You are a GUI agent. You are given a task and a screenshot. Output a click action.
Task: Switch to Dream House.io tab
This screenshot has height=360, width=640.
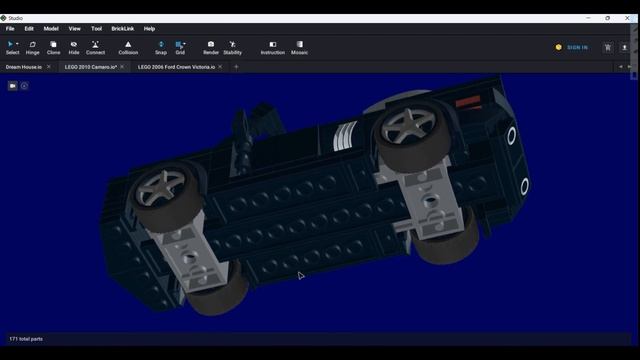pyautogui.click(x=24, y=67)
